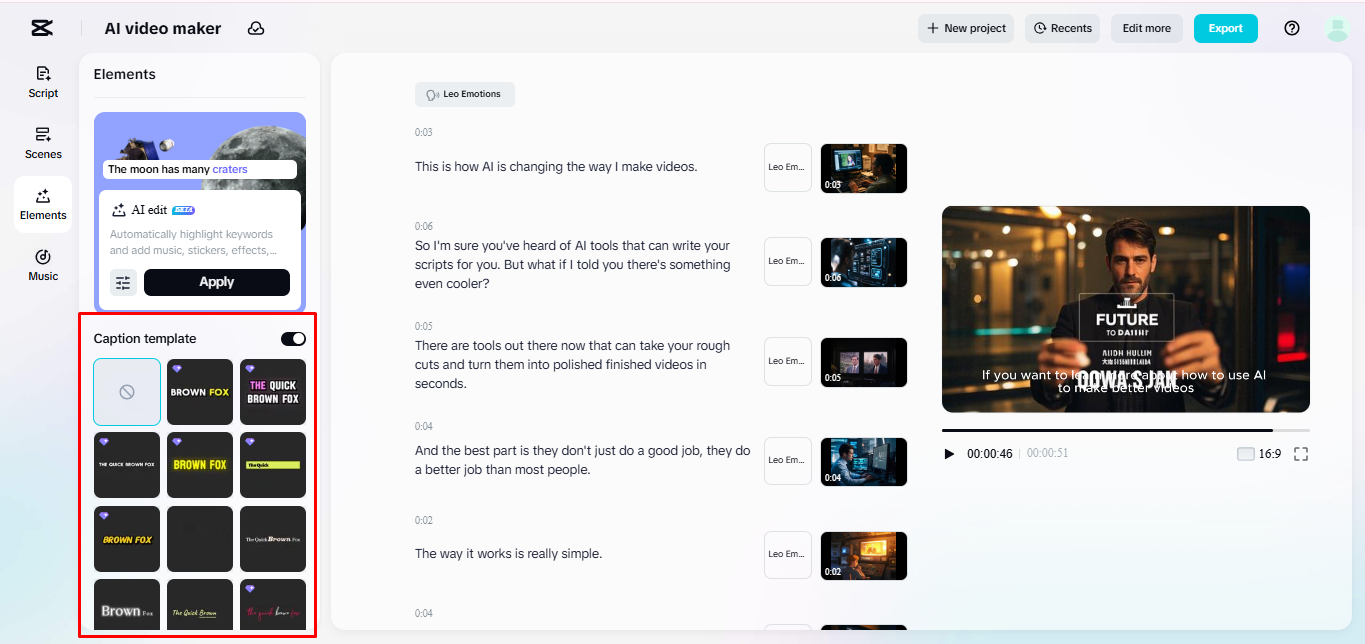This screenshot has width=1365, height=644.
Task: Click the New project button
Action: [966, 28]
